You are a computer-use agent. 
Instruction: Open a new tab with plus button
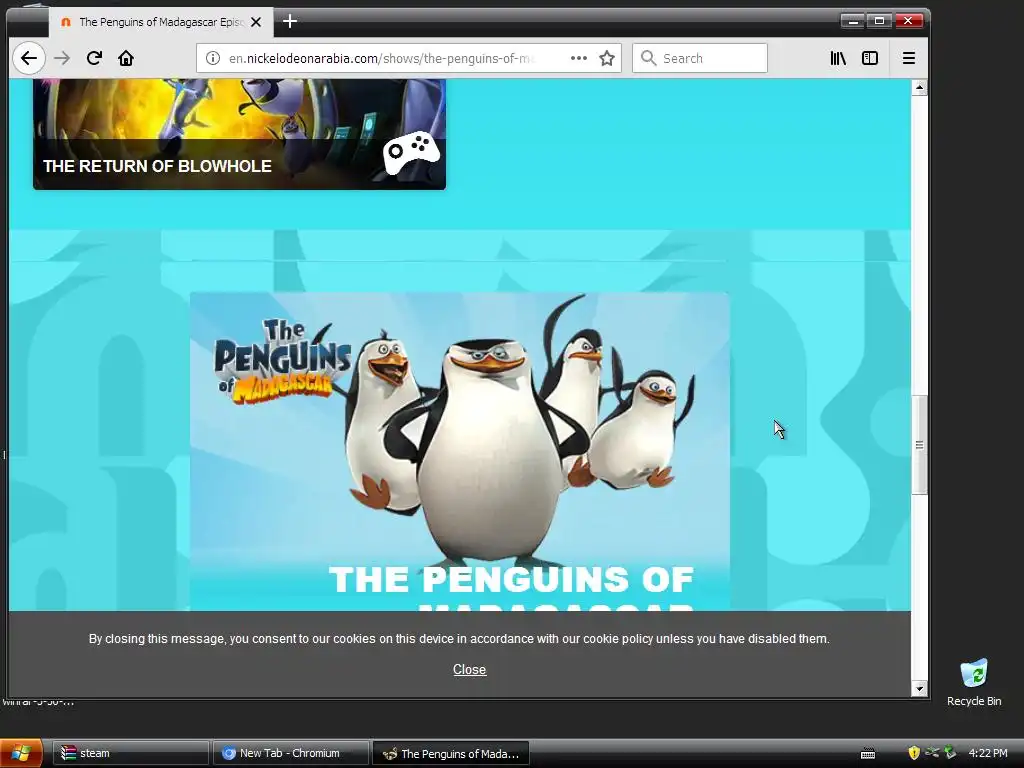point(290,22)
